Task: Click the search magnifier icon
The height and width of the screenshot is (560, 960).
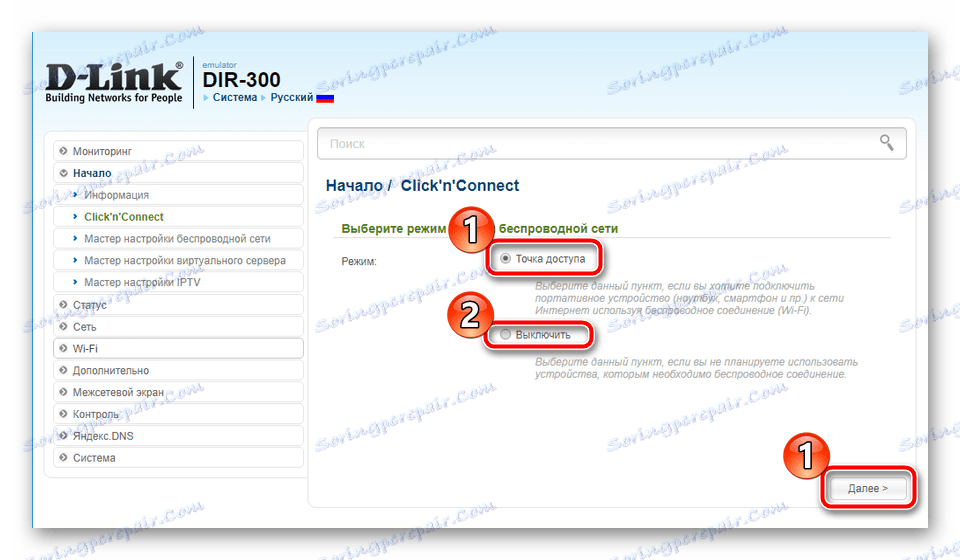Action: click(x=886, y=143)
